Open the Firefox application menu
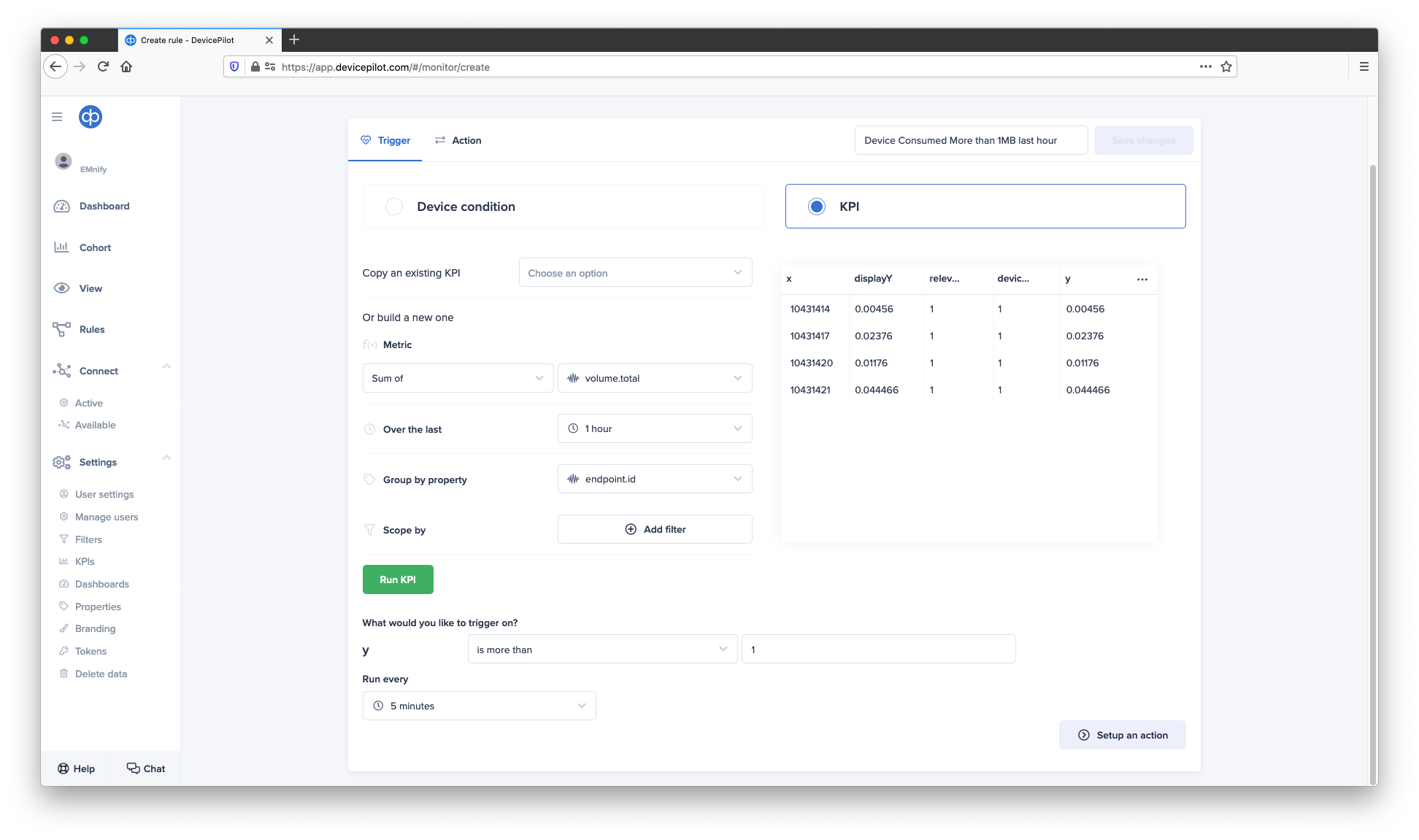The image size is (1419, 840). point(1364,66)
